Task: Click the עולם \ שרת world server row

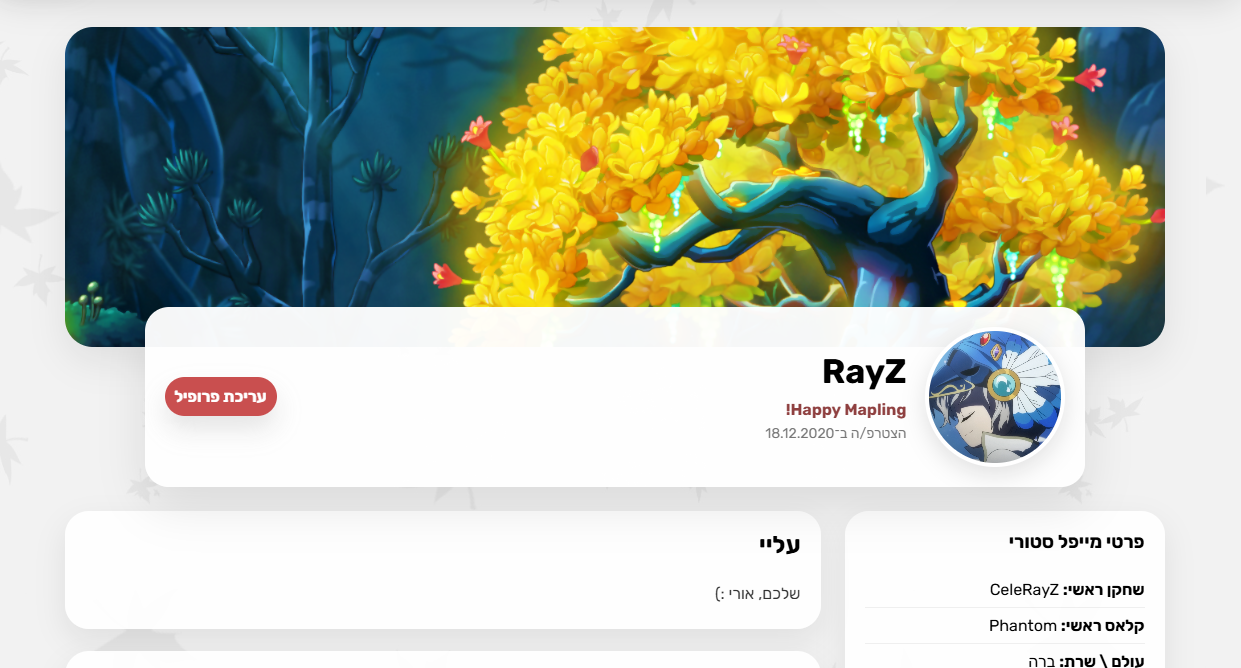Action: point(1005,659)
